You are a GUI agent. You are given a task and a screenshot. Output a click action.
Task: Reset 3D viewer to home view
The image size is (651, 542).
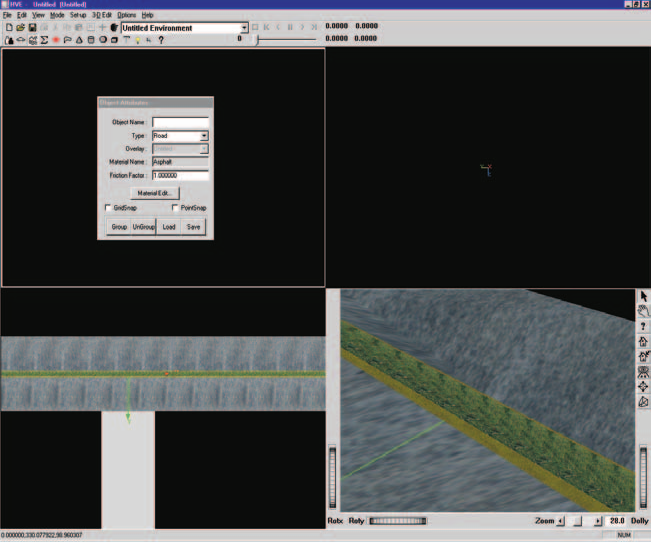[643, 341]
